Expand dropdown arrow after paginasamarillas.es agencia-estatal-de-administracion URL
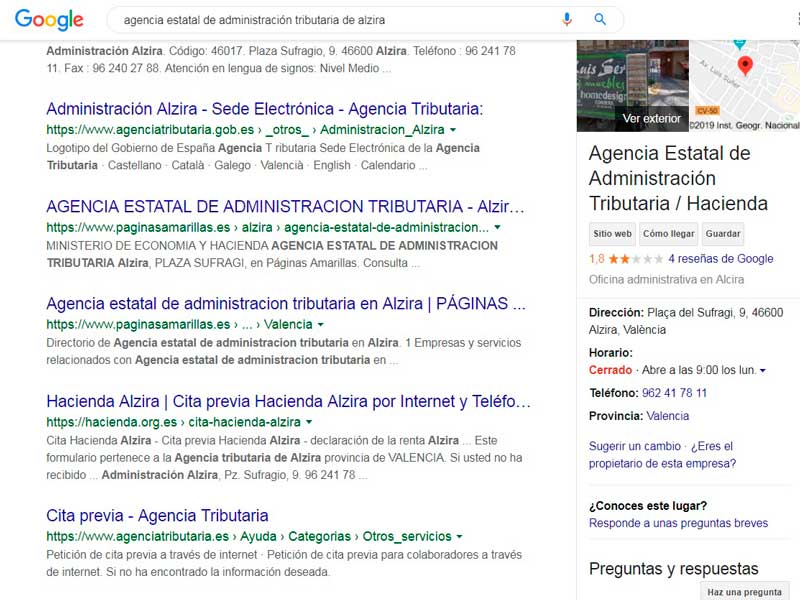 pos(497,228)
